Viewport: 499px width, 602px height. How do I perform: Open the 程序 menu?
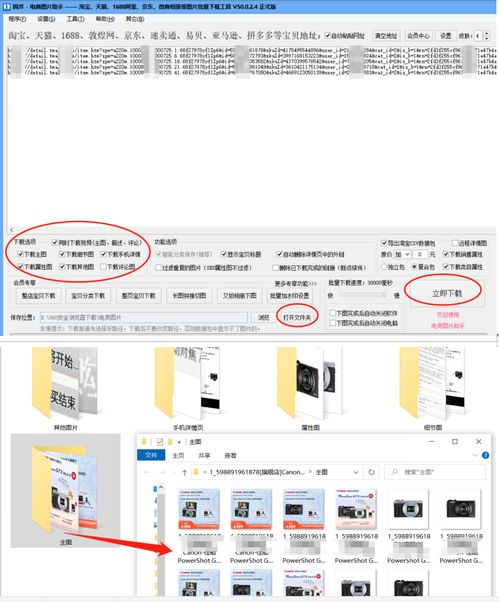pos(17,19)
